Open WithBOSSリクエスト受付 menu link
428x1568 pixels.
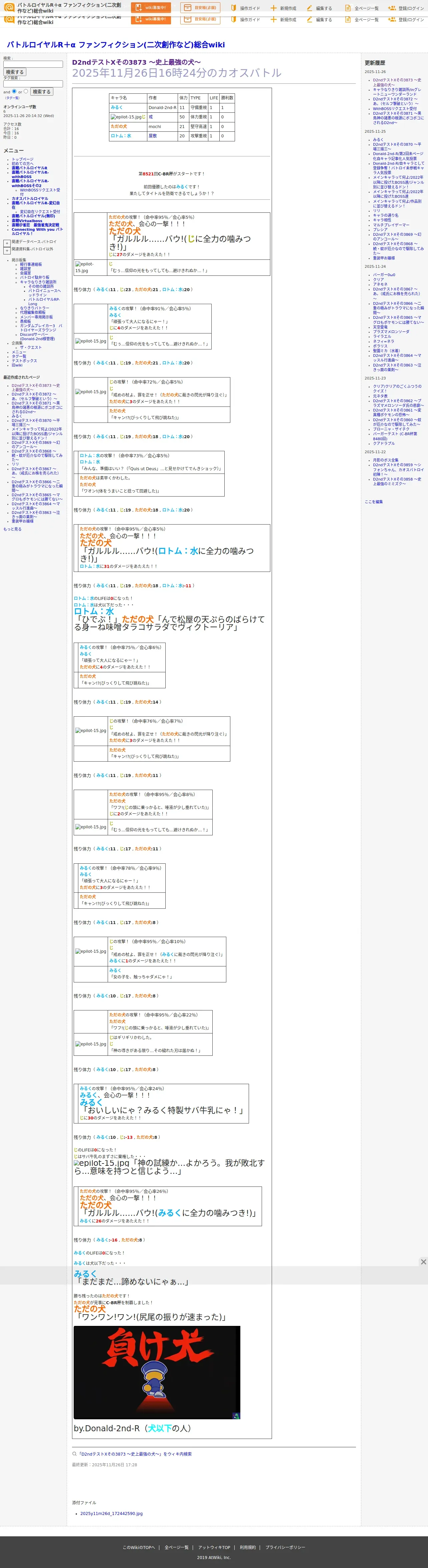[x=40, y=192]
